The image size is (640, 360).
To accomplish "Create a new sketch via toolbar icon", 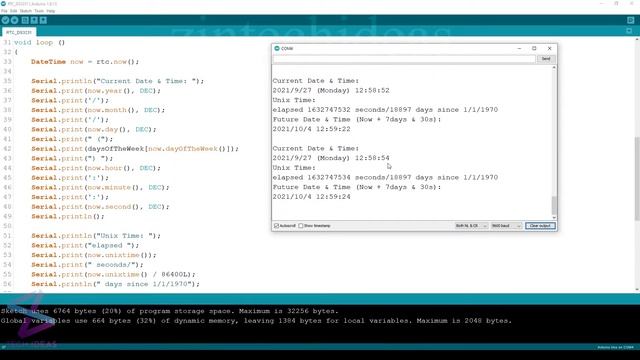I will pos(25,20).
